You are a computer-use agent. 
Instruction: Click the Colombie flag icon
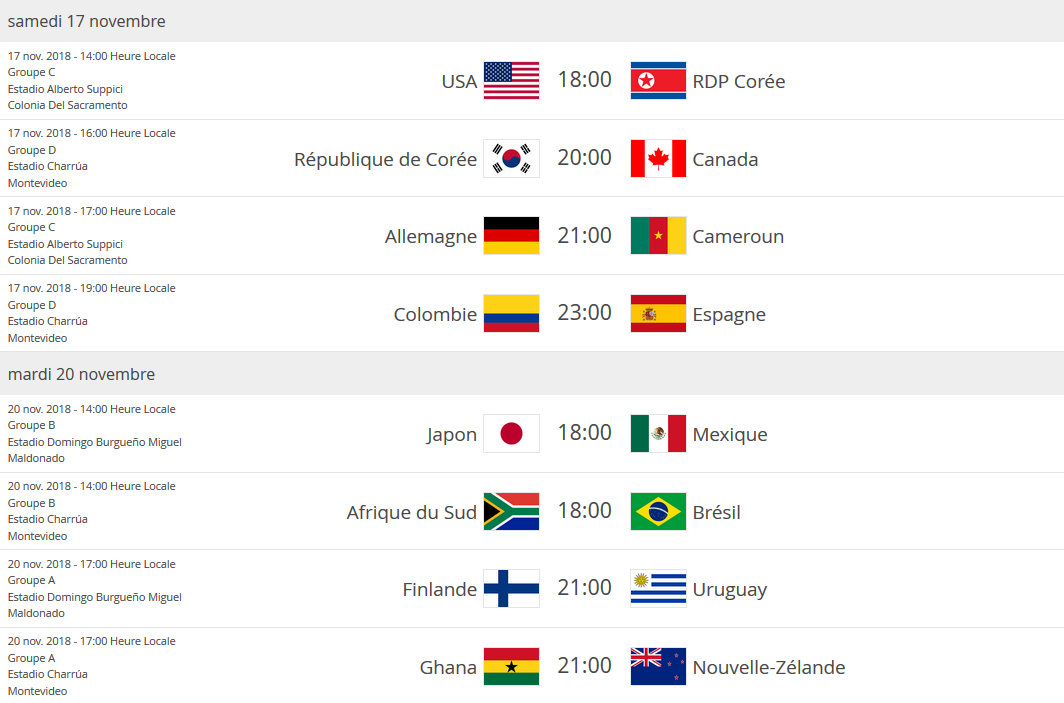point(511,314)
